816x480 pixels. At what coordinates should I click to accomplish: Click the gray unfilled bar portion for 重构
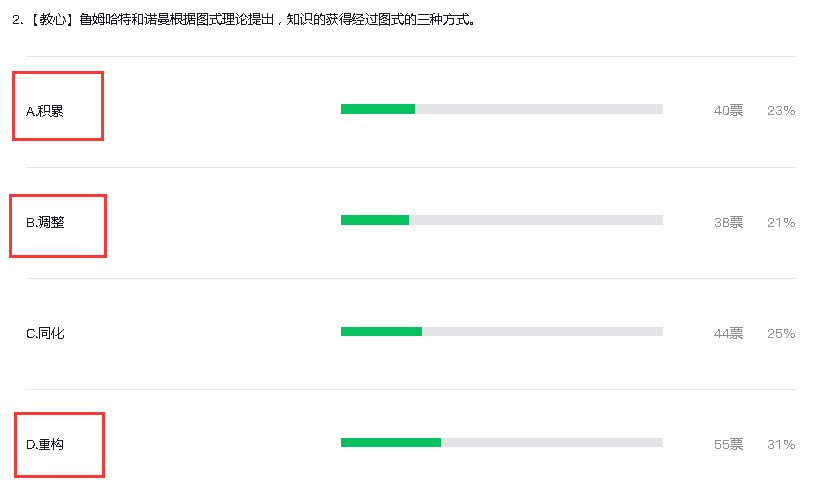pyautogui.click(x=552, y=443)
